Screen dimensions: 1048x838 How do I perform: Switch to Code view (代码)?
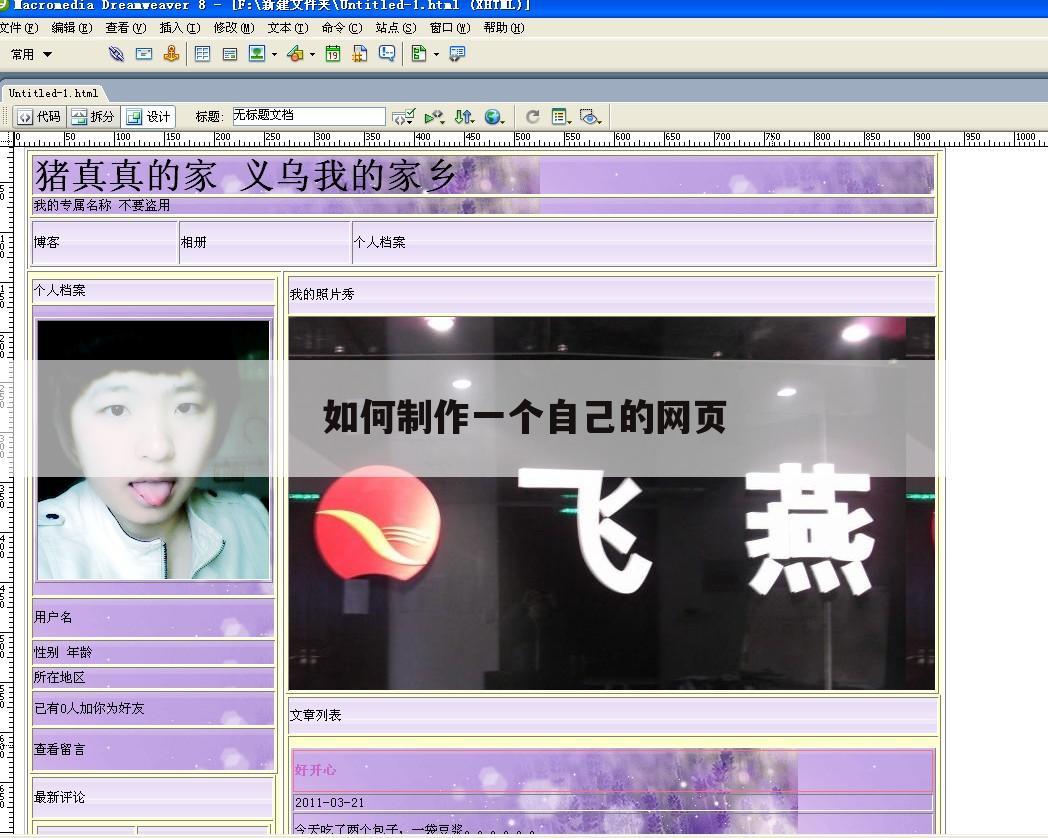39,117
